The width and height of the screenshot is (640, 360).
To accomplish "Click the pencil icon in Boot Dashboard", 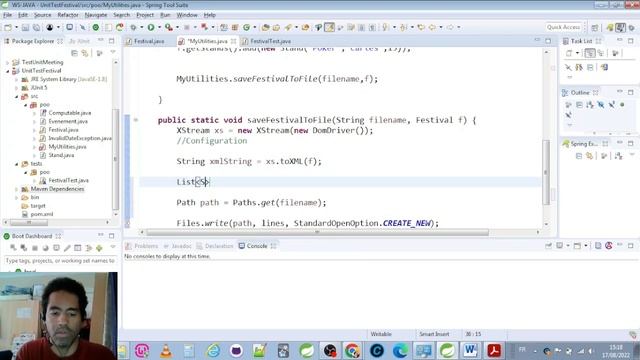I will tap(67, 248).
